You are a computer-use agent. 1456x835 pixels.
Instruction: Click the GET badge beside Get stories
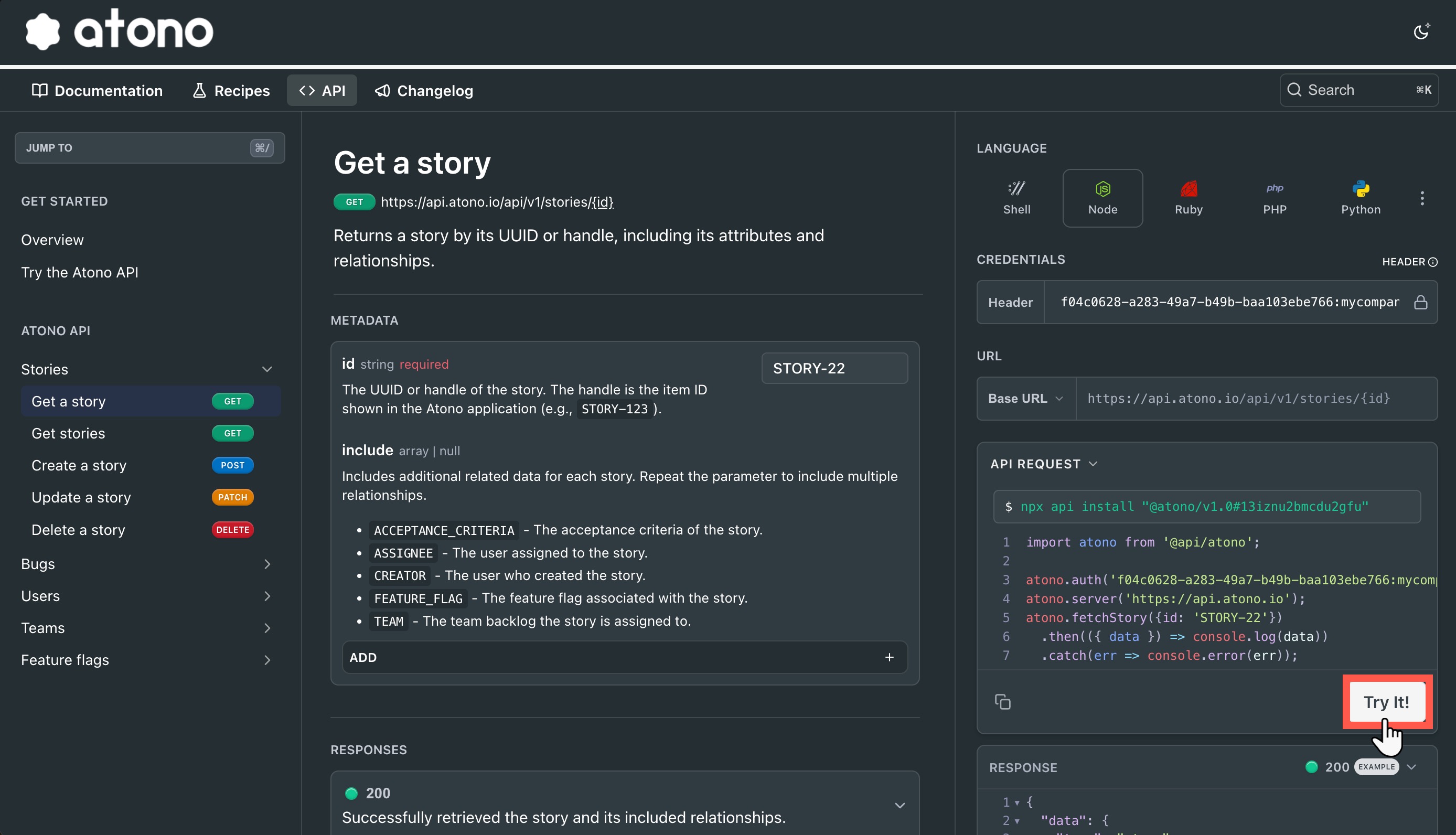[x=233, y=434]
